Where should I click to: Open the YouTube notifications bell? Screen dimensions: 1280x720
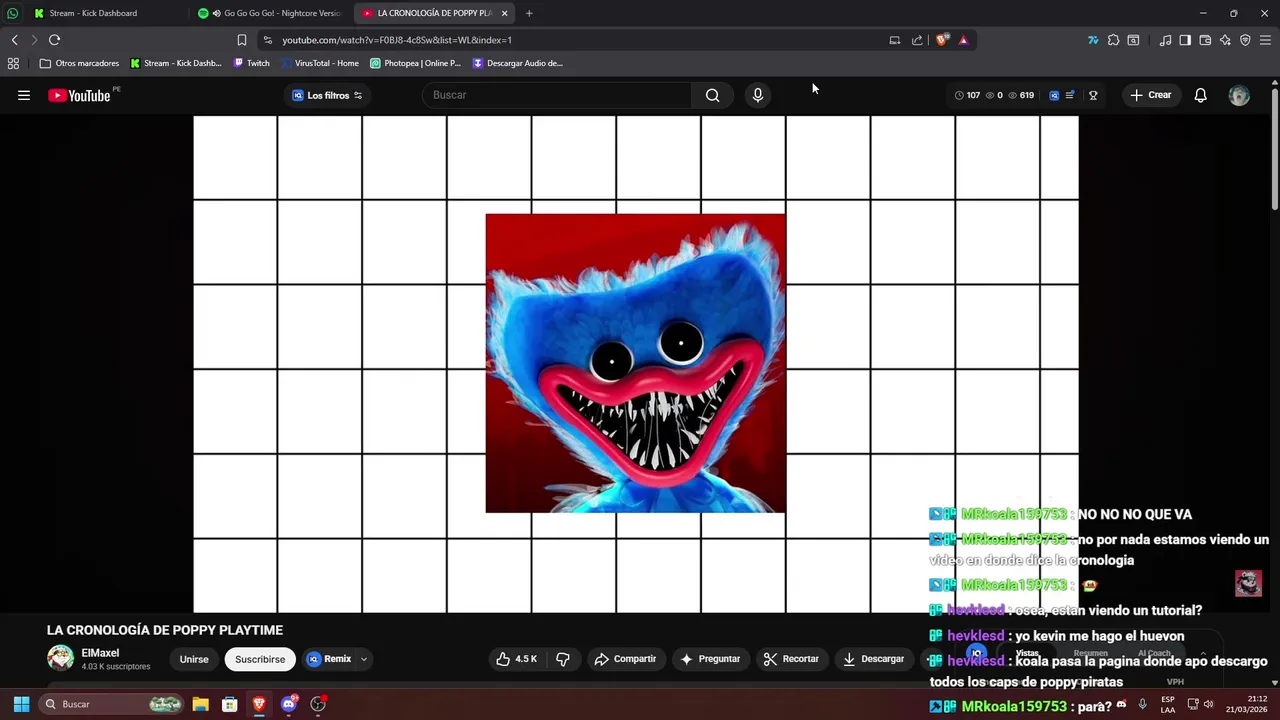1200,95
